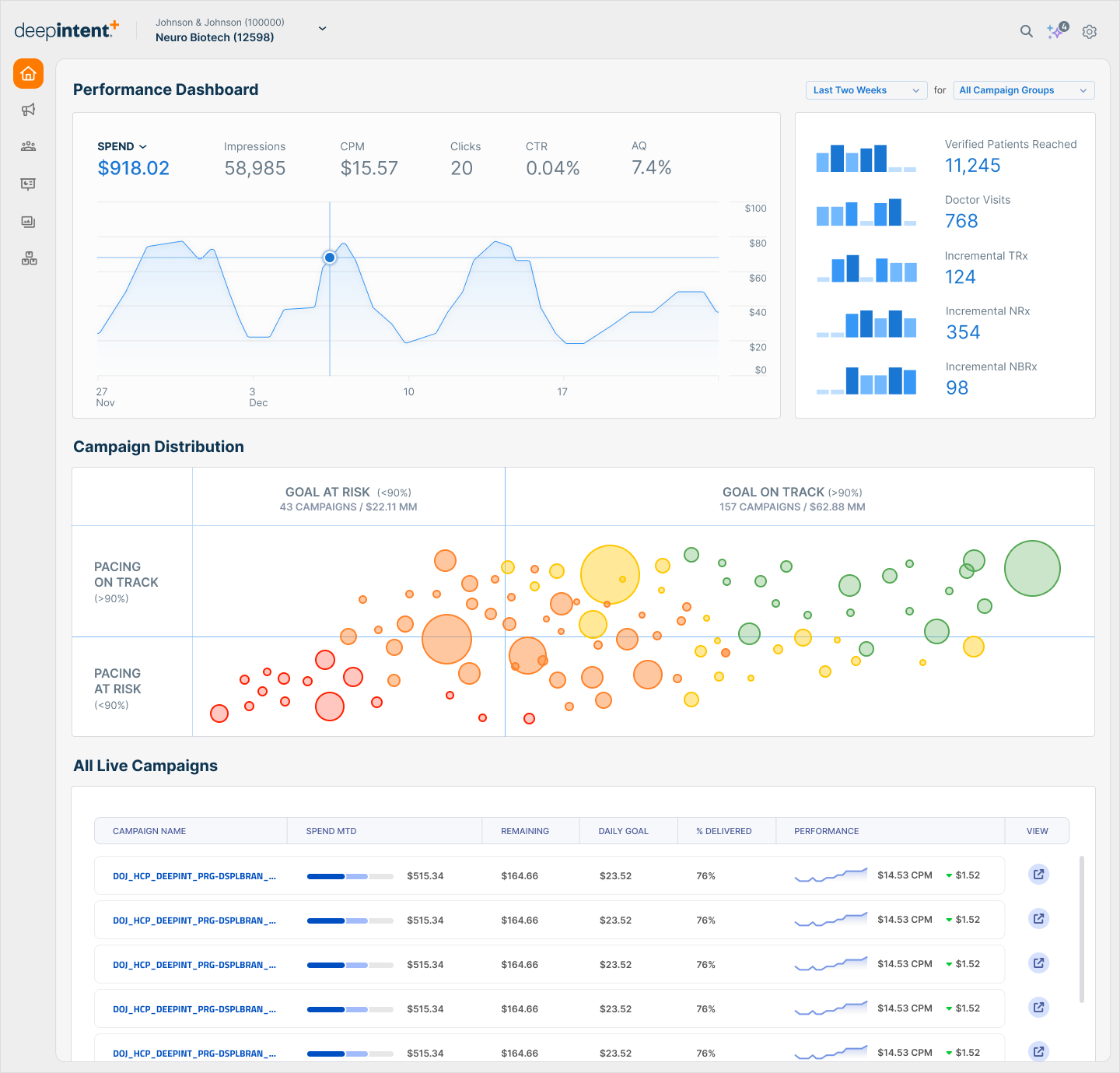Open the first DOJ_HCP_DEEPINT campaign name link
The width and height of the screenshot is (1120, 1073).
(194, 876)
